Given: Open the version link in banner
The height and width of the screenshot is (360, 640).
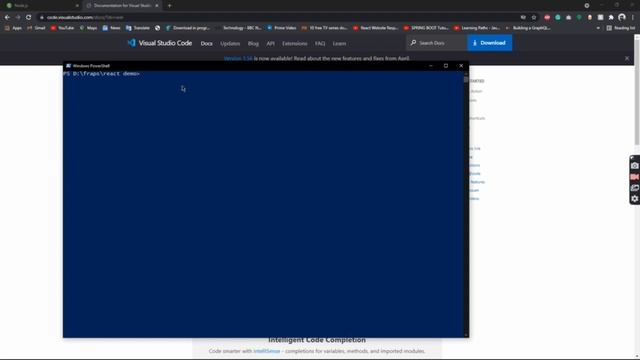Looking at the screenshot, I should tap(238, 58).
